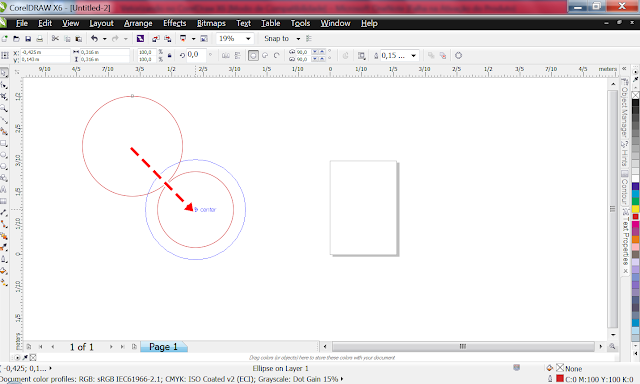This screenshot has width=640, height=384.
Task: Open the Bitmaps menu
Action: point(211,23)
